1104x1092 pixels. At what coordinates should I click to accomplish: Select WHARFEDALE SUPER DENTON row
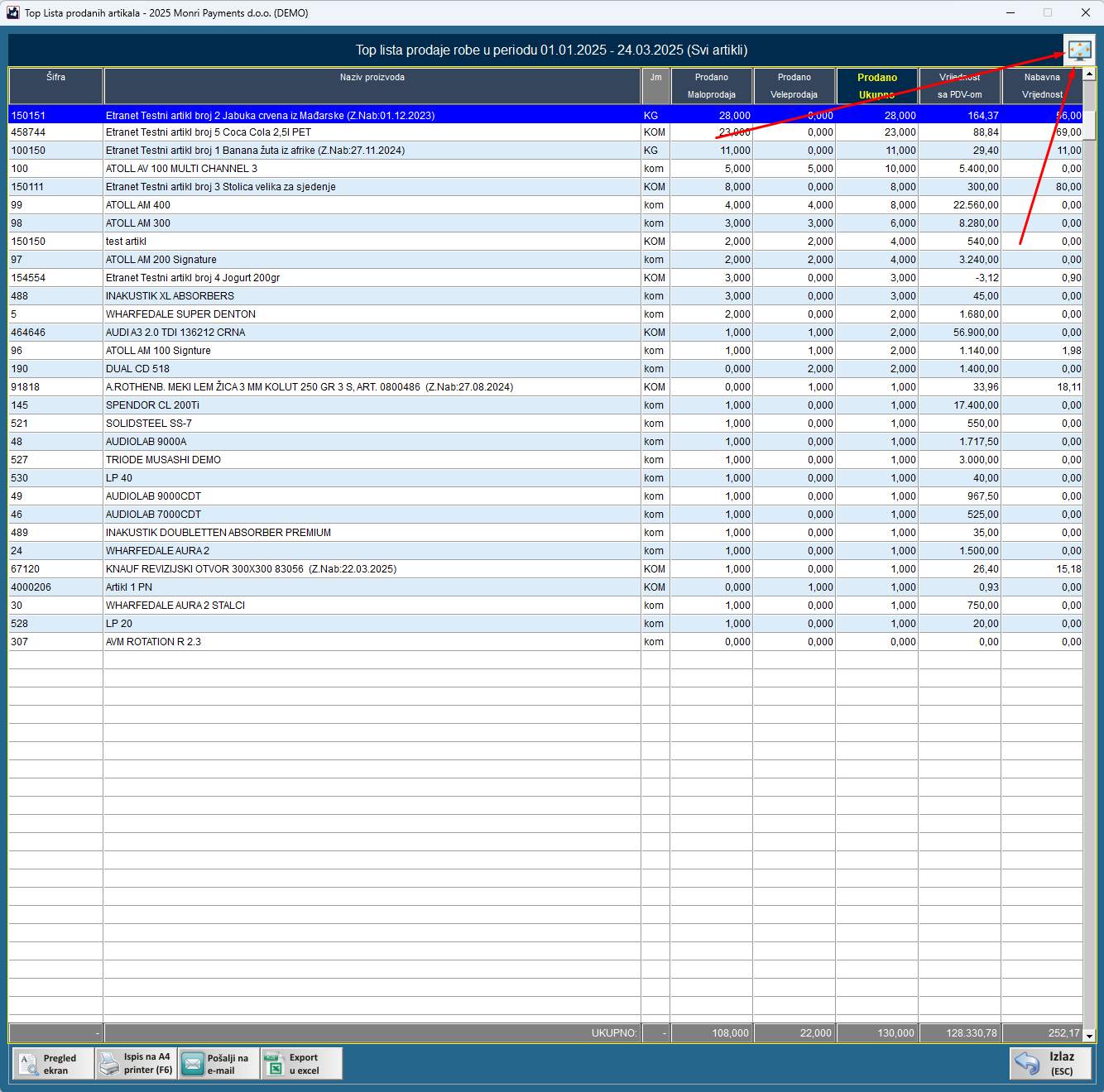click(545, 314)
